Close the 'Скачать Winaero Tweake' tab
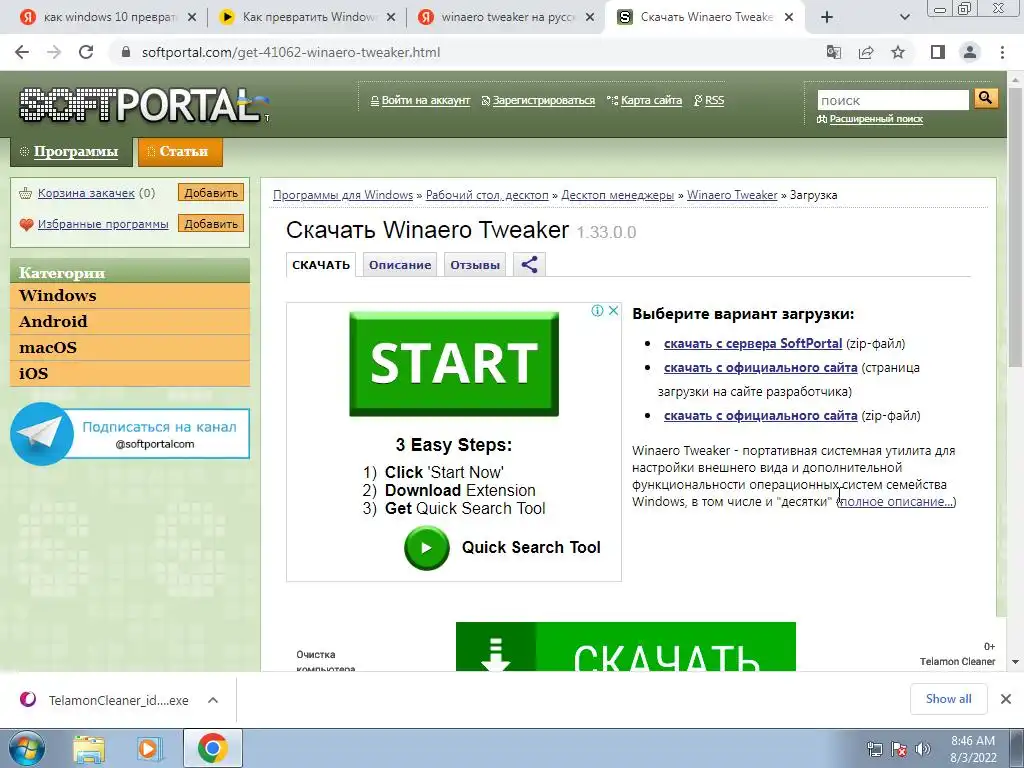1024x768 pixels. coord(789,18)
